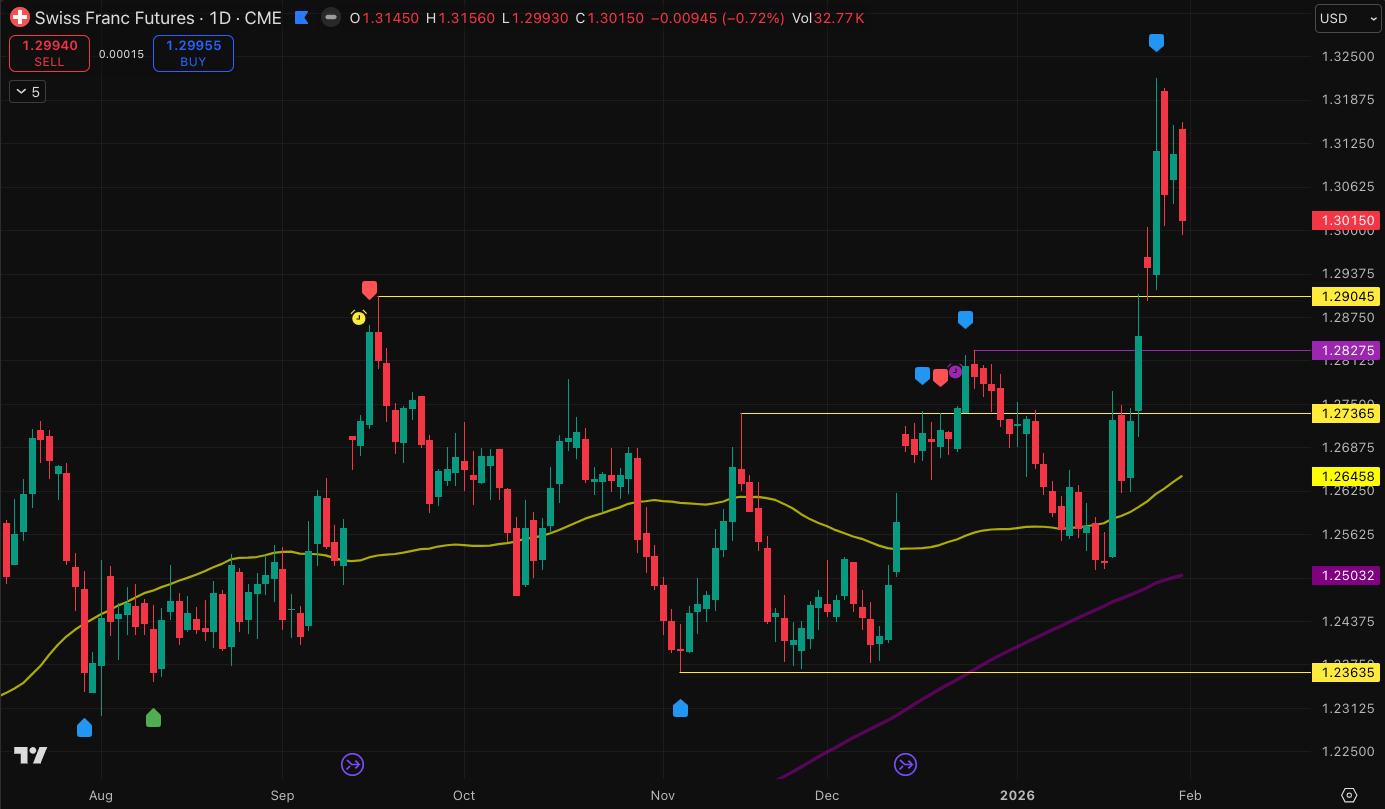Open the contract rollover icon in September
1385x809 pixels.
click(x=352, y=765)
